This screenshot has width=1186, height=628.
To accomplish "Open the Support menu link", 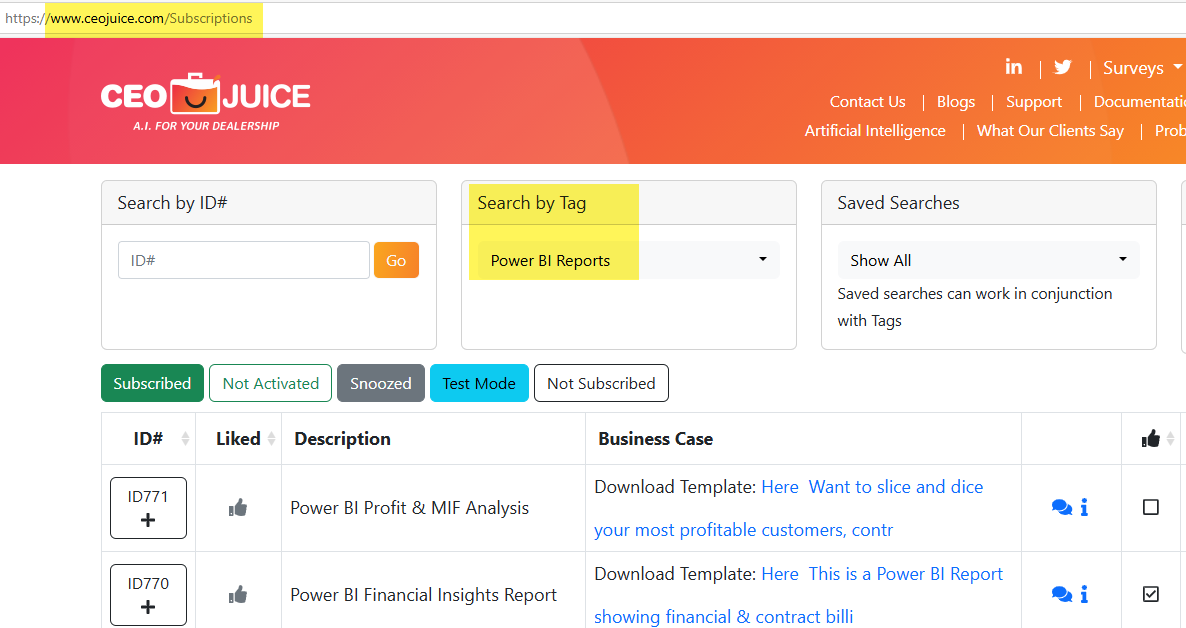I will pyautogui.click(x=1034, y=101).
